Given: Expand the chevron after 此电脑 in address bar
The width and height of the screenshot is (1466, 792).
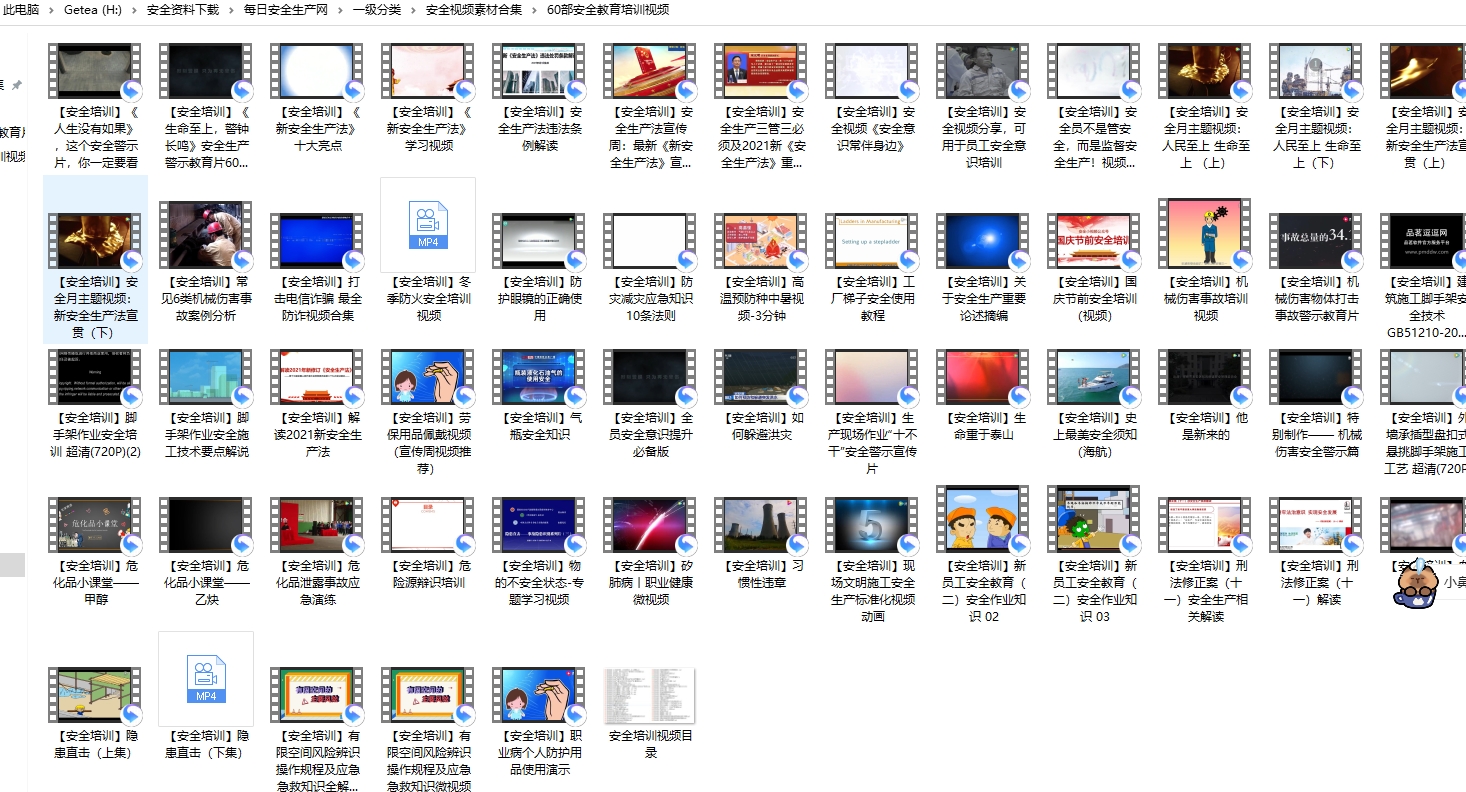Looking at the screenshot, I should click(x=52, y=10).
